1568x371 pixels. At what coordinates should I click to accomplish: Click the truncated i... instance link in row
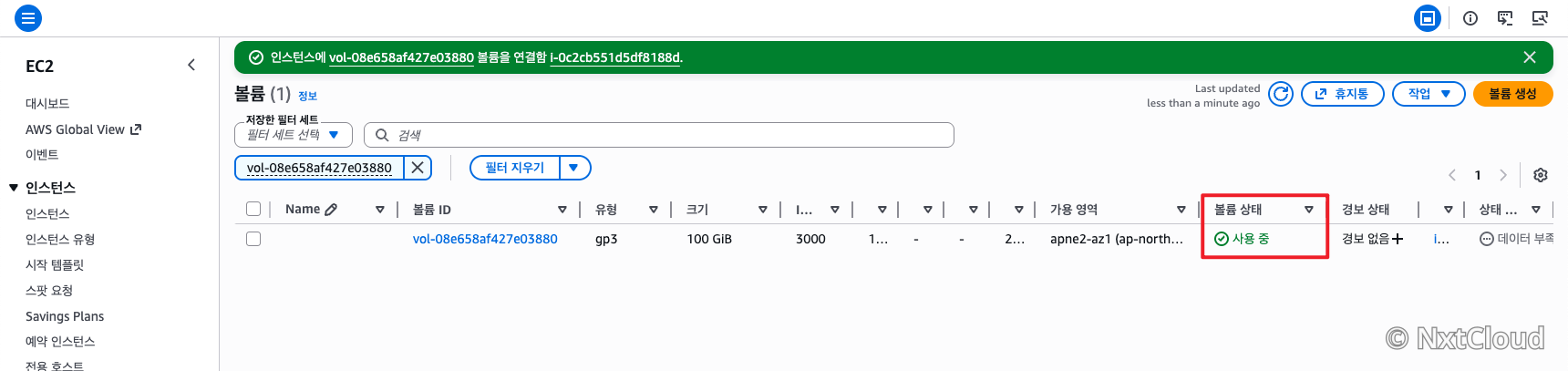[1441, 239]
